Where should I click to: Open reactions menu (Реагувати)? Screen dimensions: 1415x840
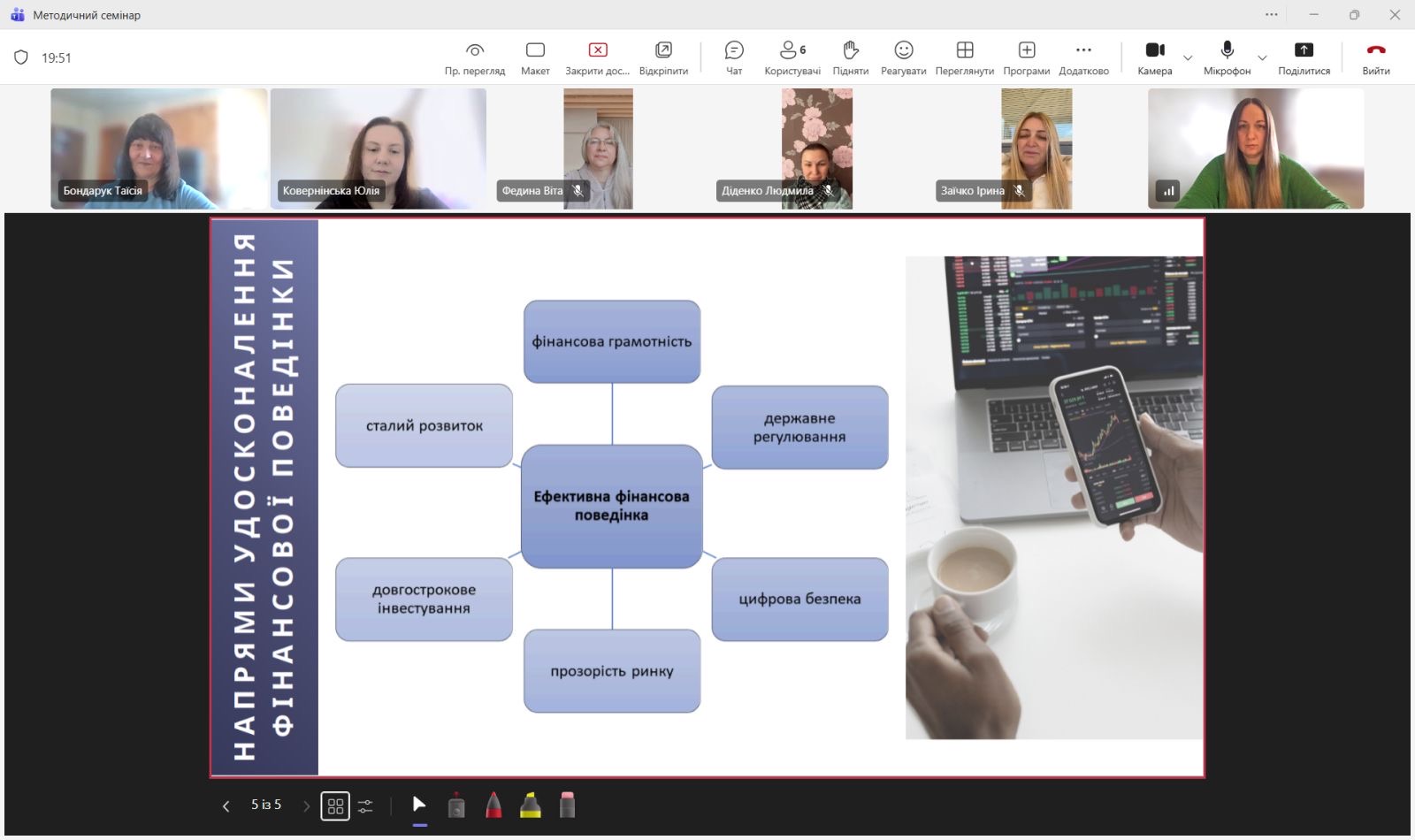click(903, 57)
